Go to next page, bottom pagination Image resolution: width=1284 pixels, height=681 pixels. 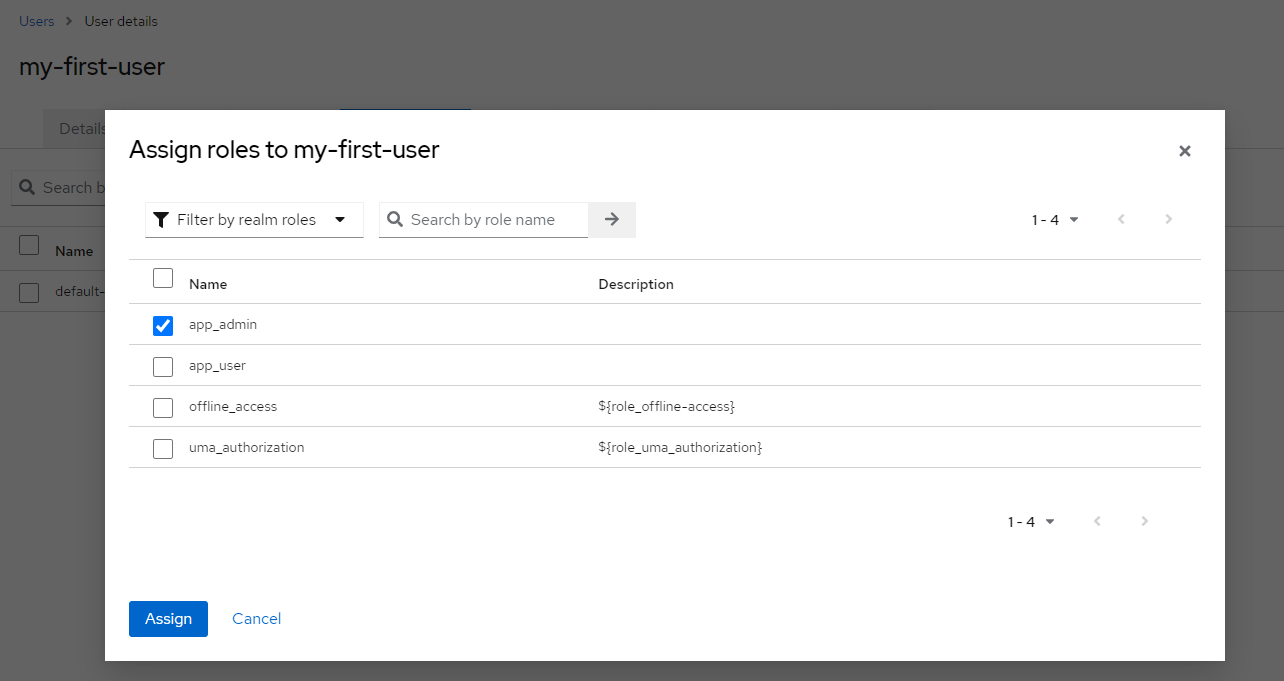pyautogui.click(x=1144, y=521)
